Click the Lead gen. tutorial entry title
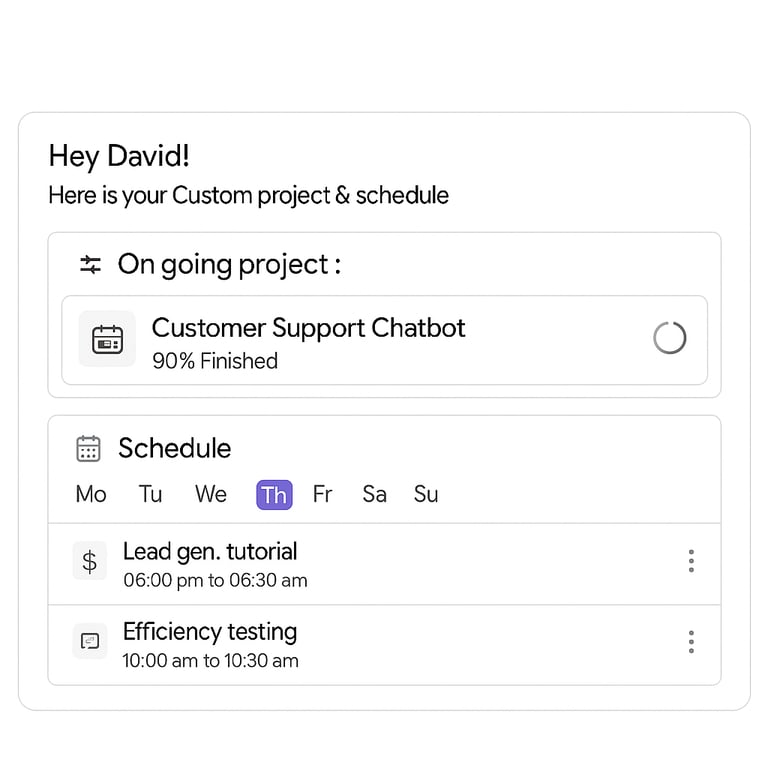Screen dimensions: 768x768 [210, 551]
